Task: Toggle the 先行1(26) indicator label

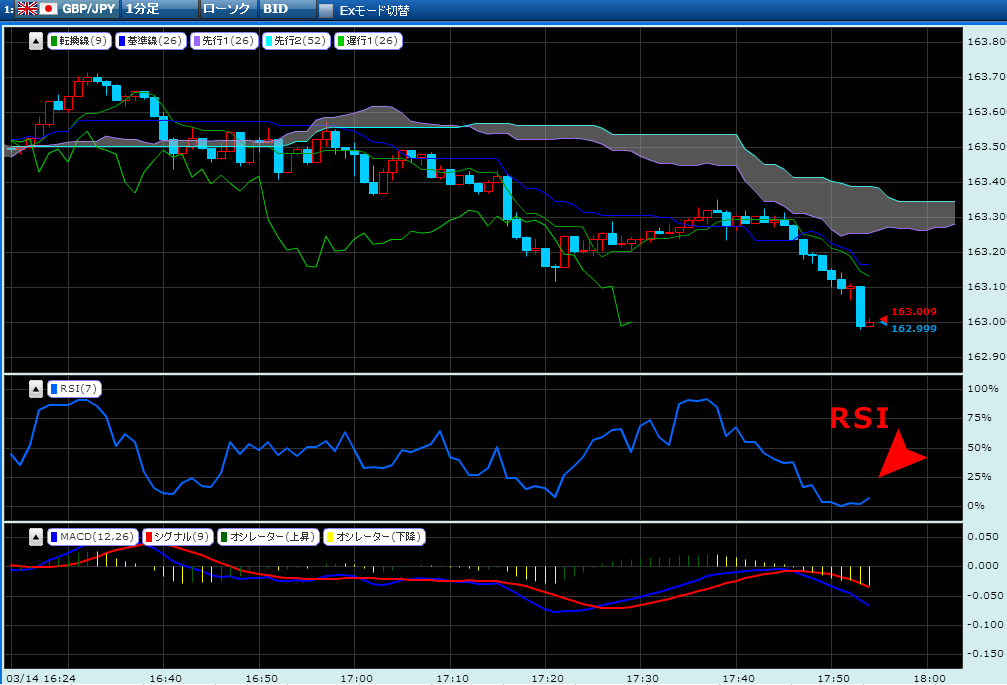Action: coord(224,41)
